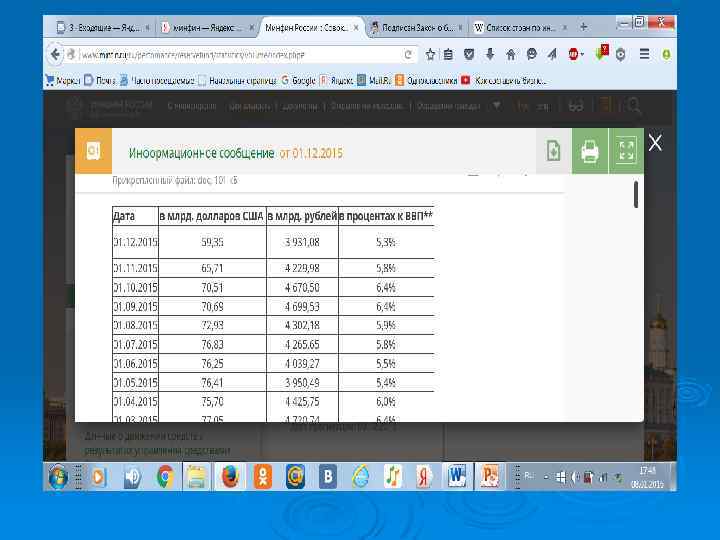Open the Windows Start button
Viewport: 720px width, 540px height.
tap(58, 477)
